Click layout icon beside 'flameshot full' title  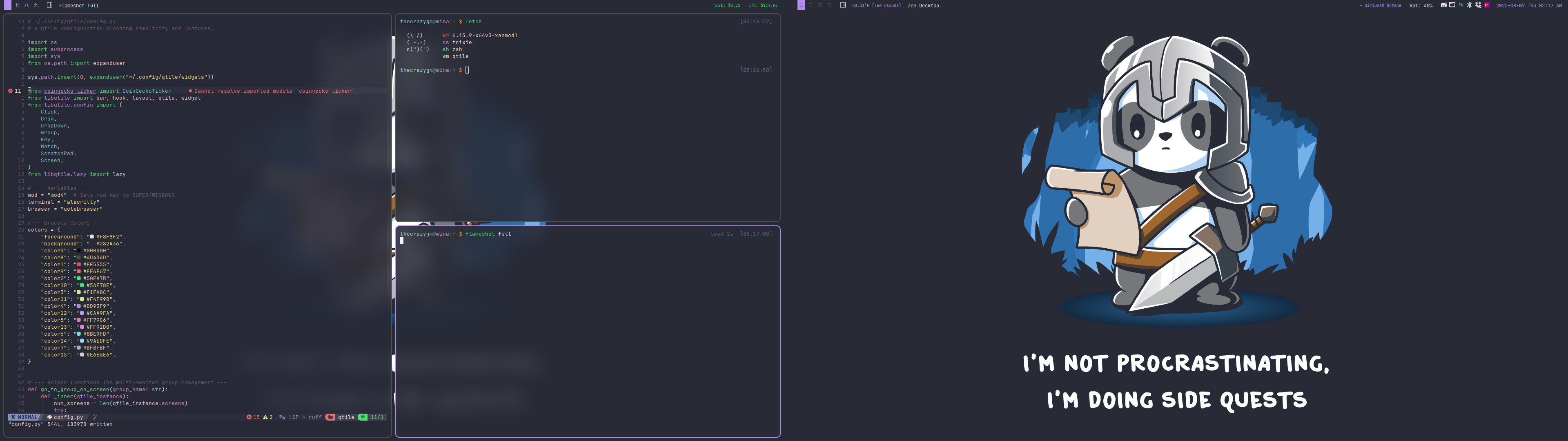point(50,5)
